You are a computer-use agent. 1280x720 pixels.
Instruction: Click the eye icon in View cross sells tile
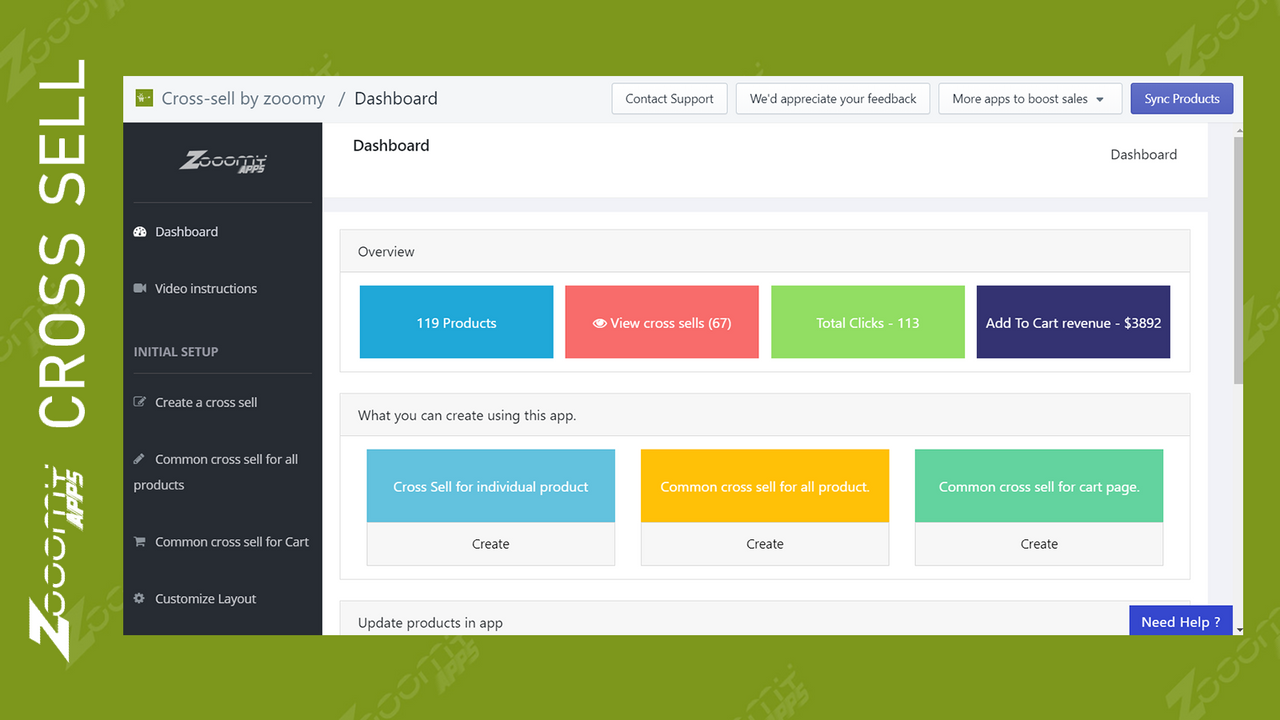click(x=600, y=323)
